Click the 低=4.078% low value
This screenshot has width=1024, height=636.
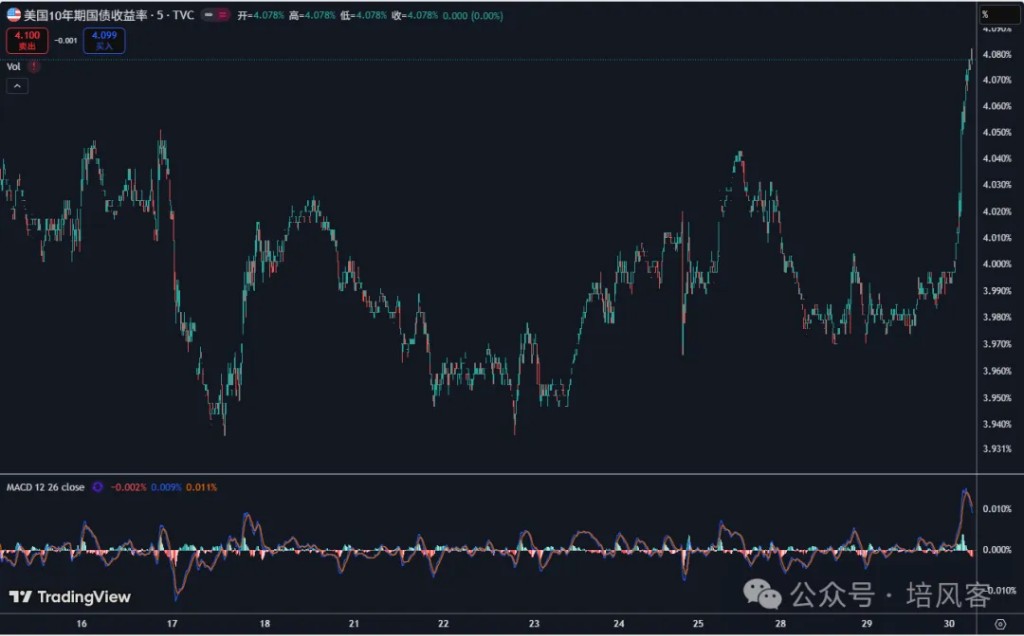(x=364, y=15)
